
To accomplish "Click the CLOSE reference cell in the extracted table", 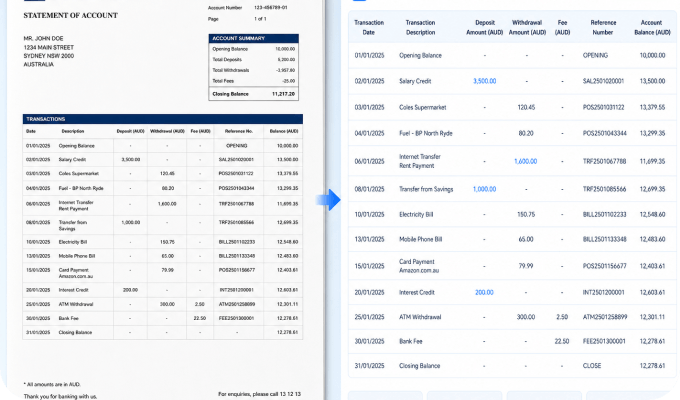I will pos(592,366).
